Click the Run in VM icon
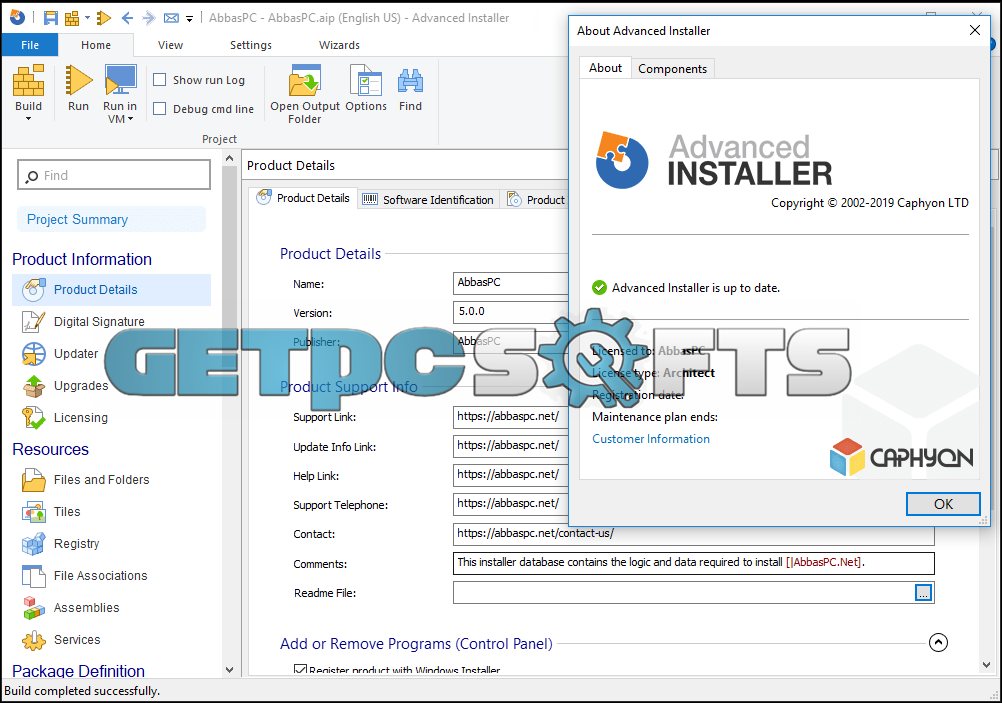Viewport: 1002px width, 703px height. (x=120, y=81)
